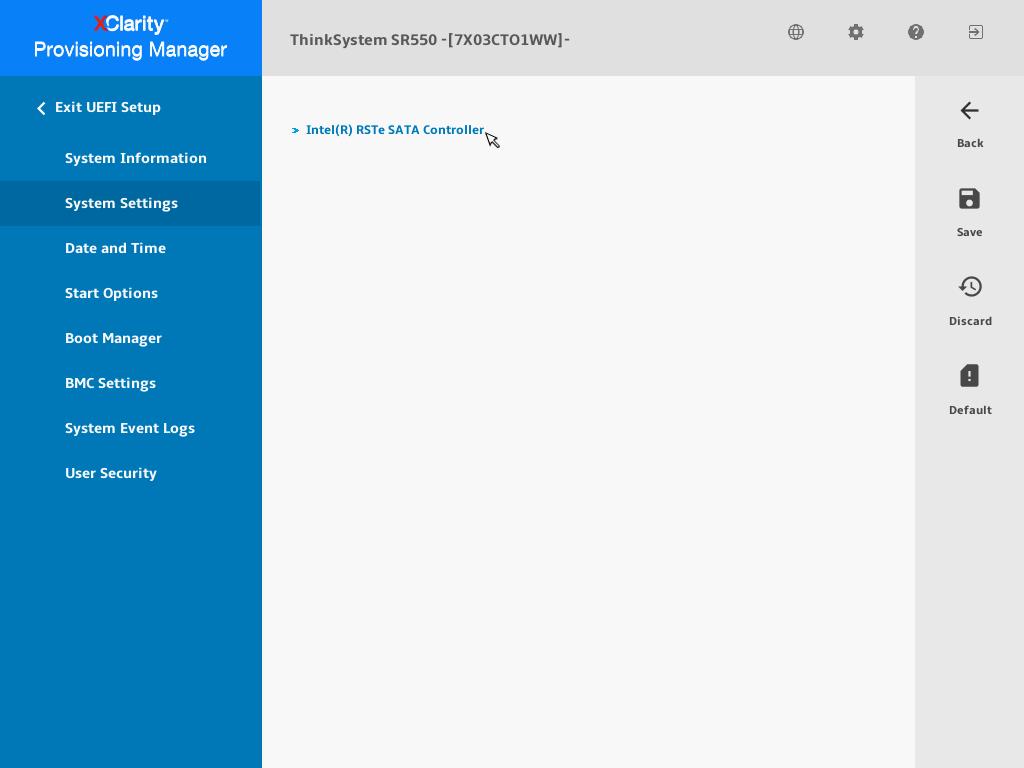Open BMC Settings from the sidebar
The width and height of the screenshot is (1024, 768).
[x=110, y=383]
